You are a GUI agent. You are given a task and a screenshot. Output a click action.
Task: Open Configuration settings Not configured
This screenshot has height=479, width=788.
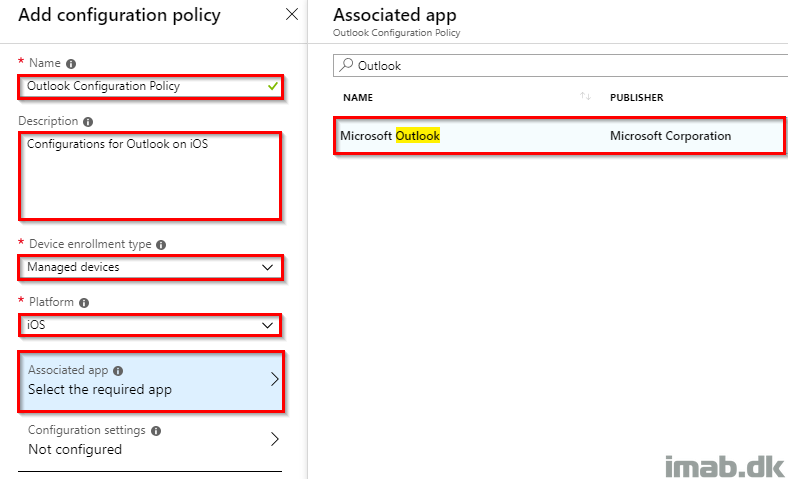pyautogui.click(x=150, y=440)
